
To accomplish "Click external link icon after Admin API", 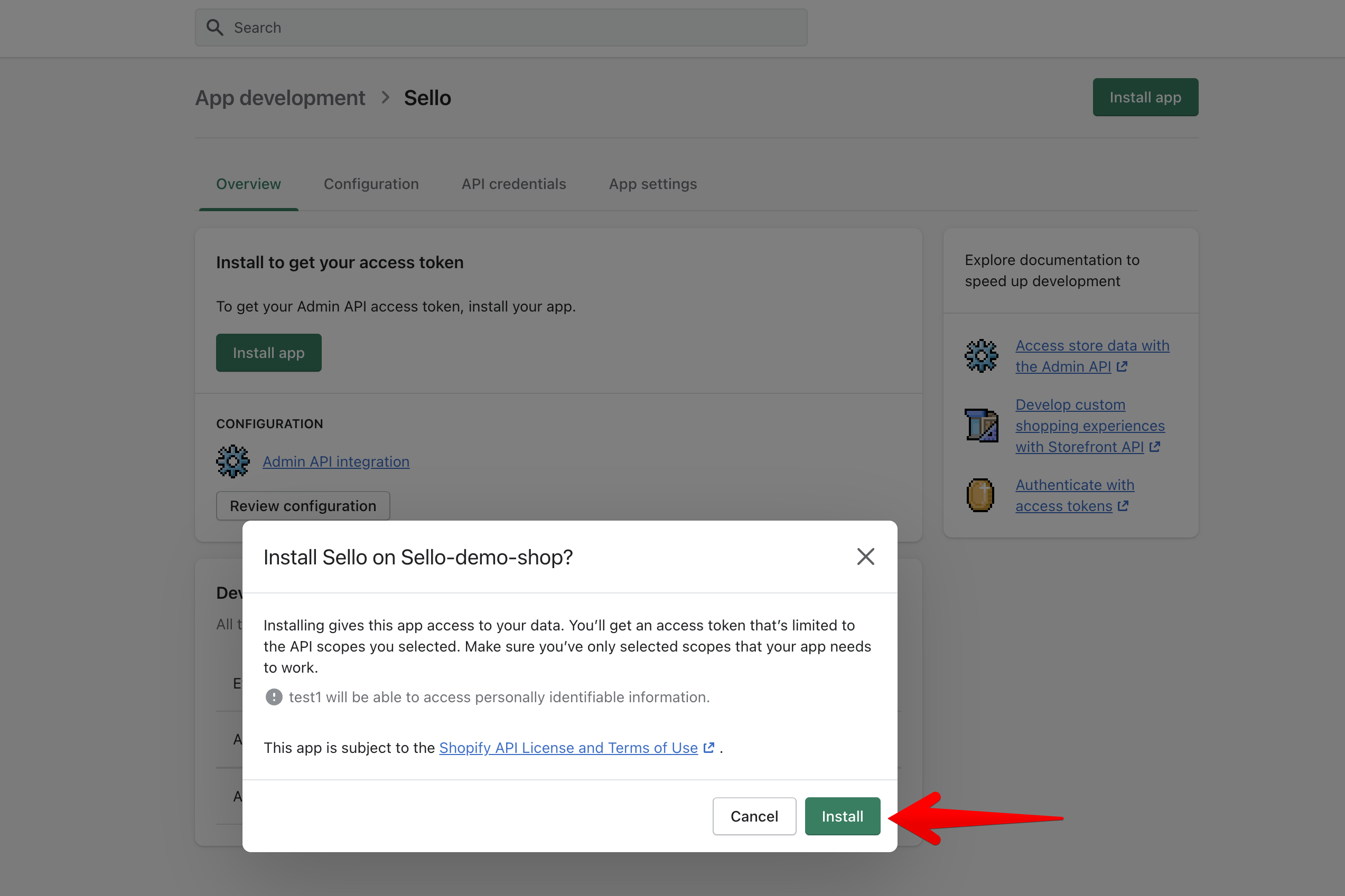I will click(x=1122, y=367).
